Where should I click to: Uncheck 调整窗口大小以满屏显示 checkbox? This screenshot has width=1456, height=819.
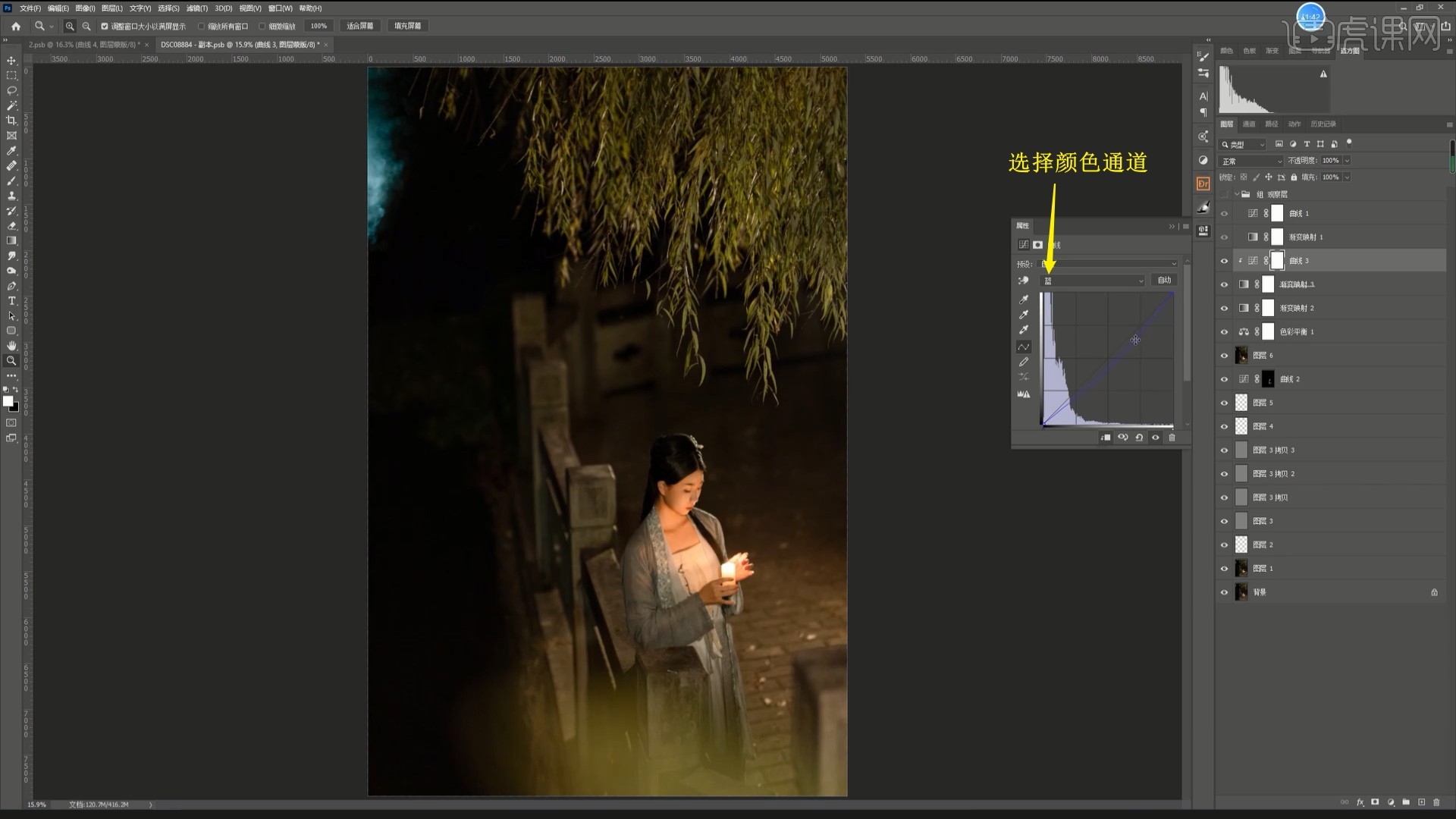tap(105, 26)
